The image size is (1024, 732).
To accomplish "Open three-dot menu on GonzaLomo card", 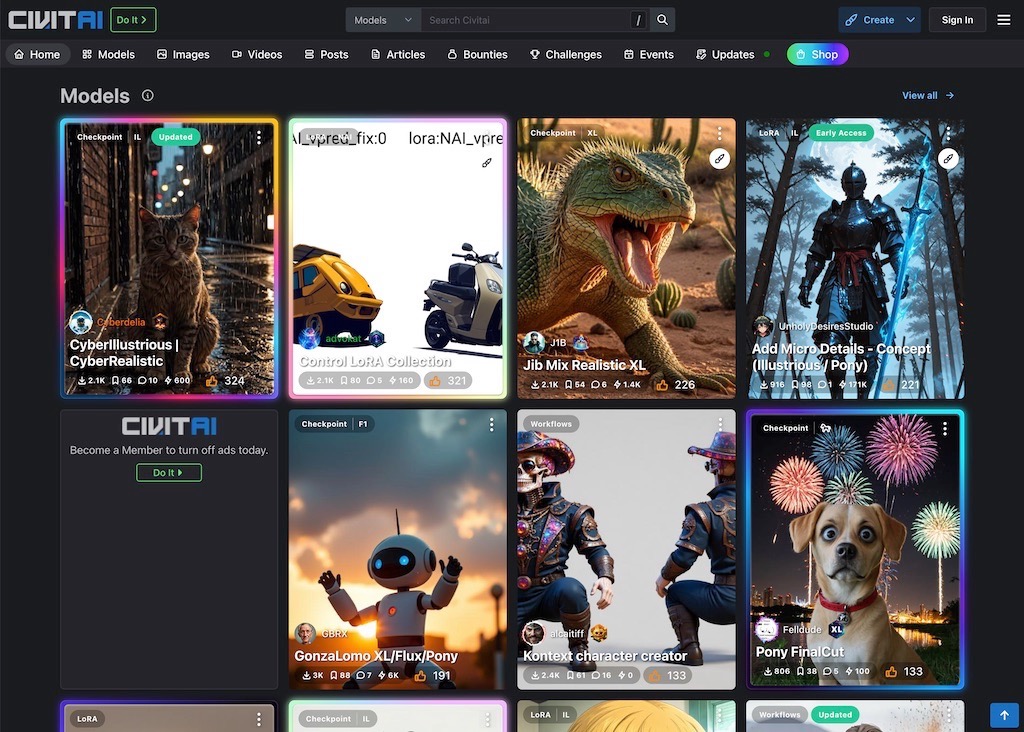I will pos(491,425).
